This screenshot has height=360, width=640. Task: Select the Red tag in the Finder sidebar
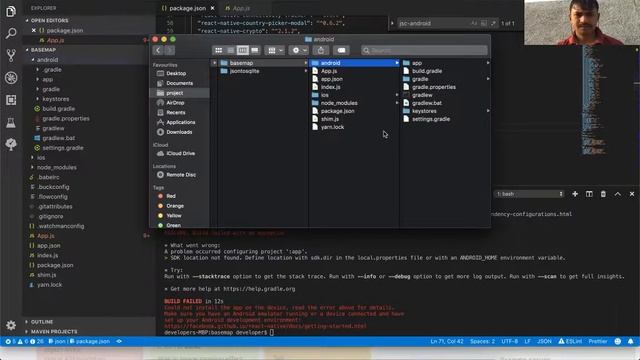pos(171,196)
